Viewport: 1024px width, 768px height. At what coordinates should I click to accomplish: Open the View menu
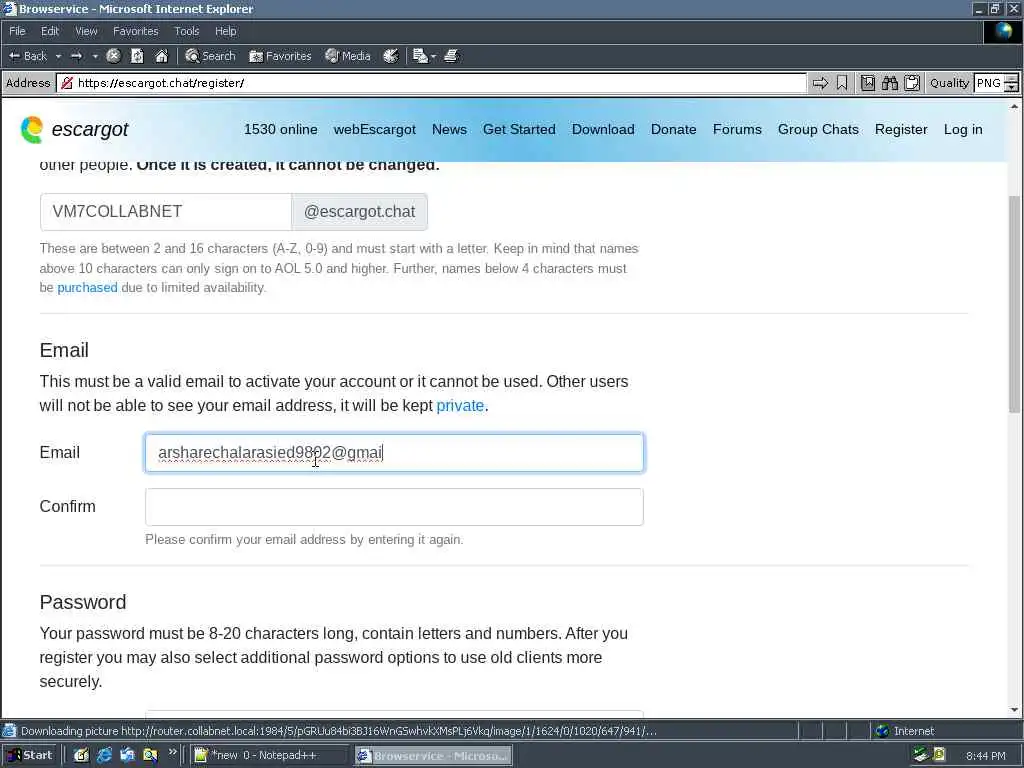click(86, 31)
